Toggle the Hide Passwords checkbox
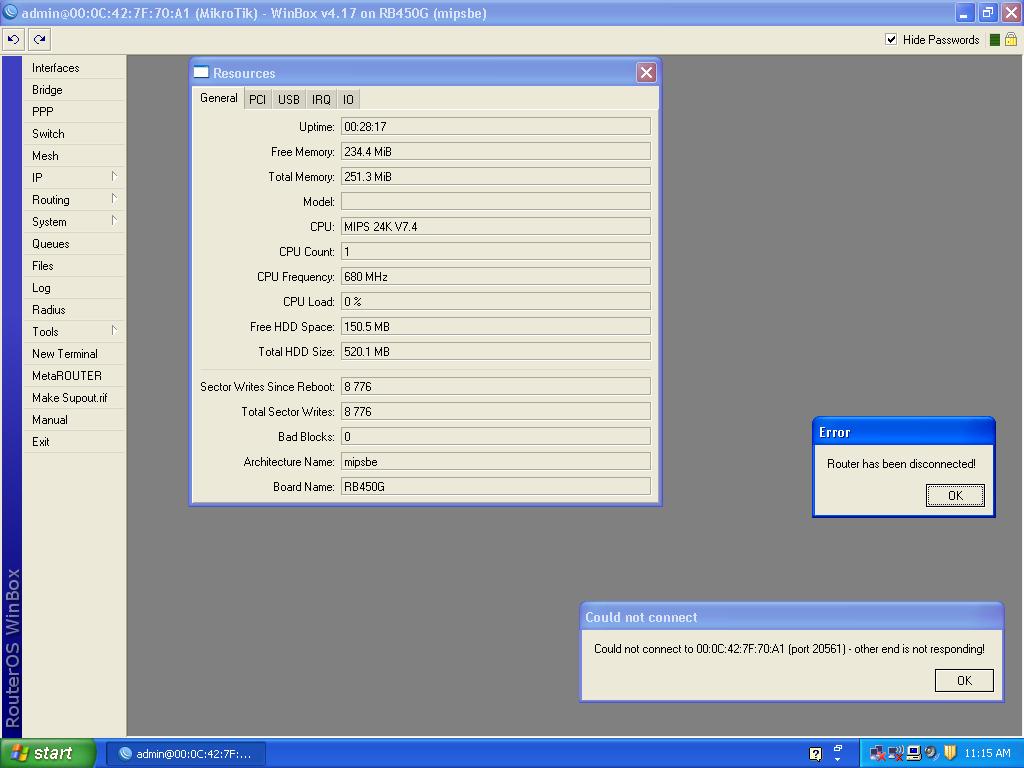 (891, 39)
